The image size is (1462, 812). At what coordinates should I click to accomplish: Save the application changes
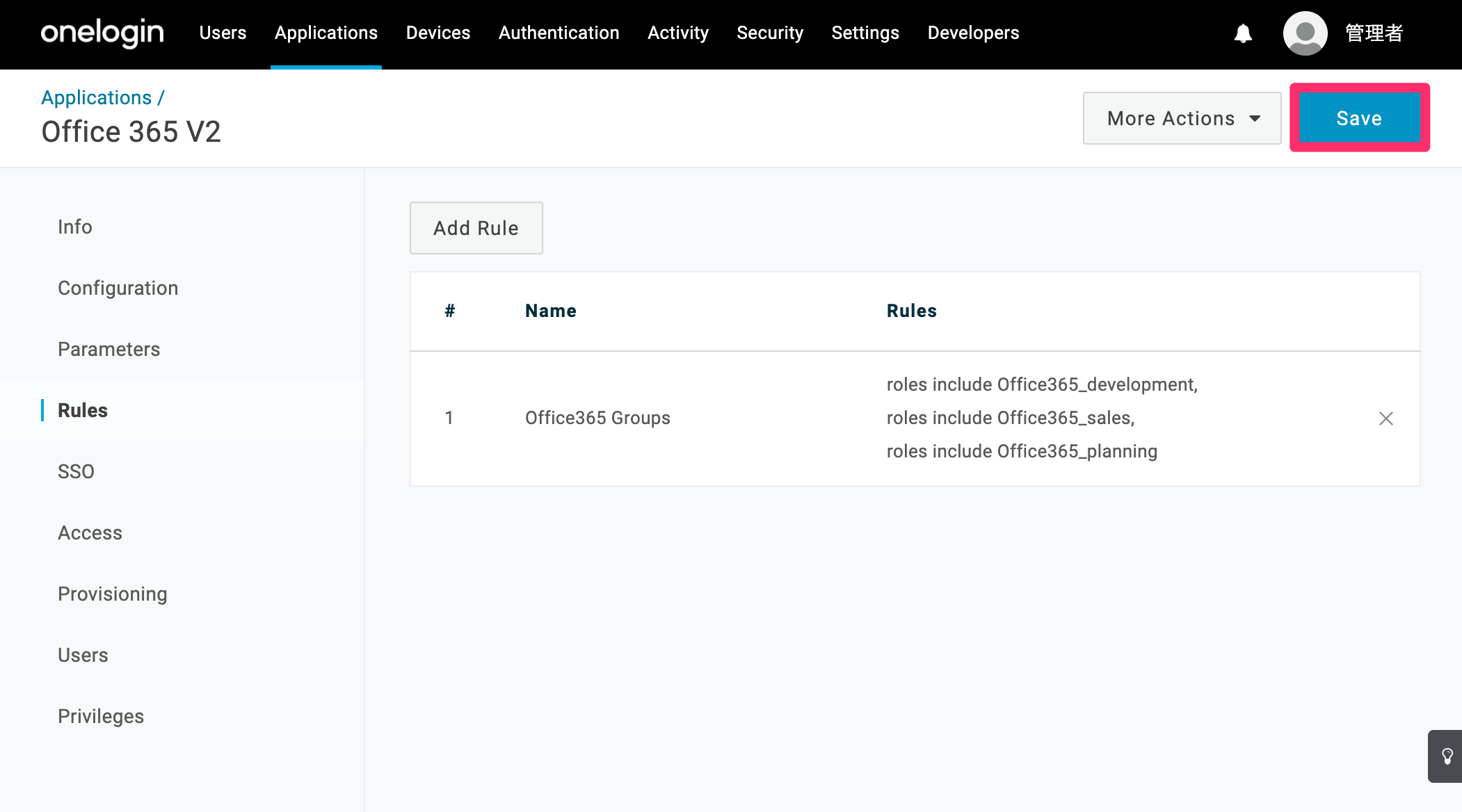(x=1359, y=118)
